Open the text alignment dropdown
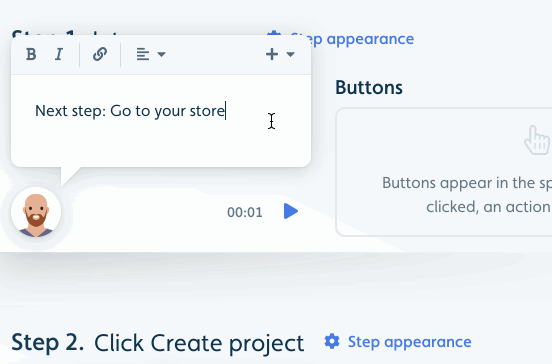The image size is (552, 364). (151, 54)
